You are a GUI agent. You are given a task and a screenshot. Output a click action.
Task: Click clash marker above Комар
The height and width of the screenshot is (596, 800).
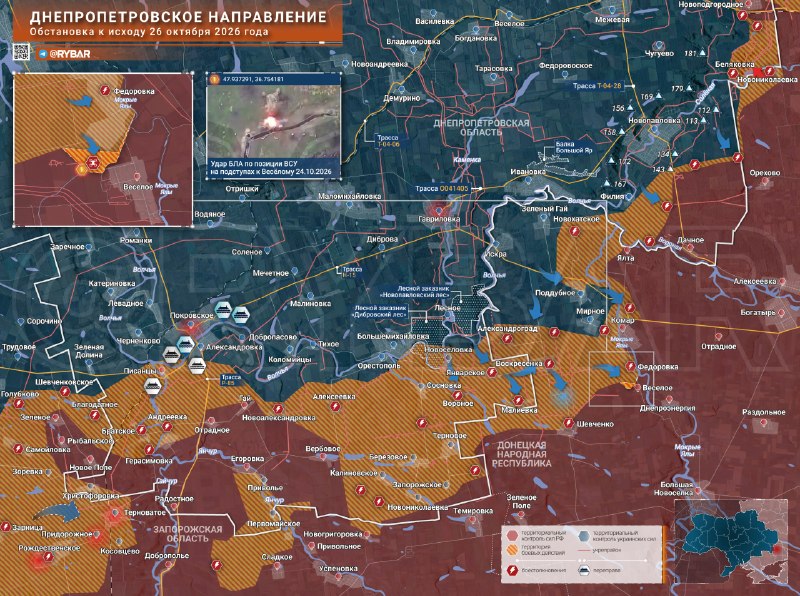[630, 308]
